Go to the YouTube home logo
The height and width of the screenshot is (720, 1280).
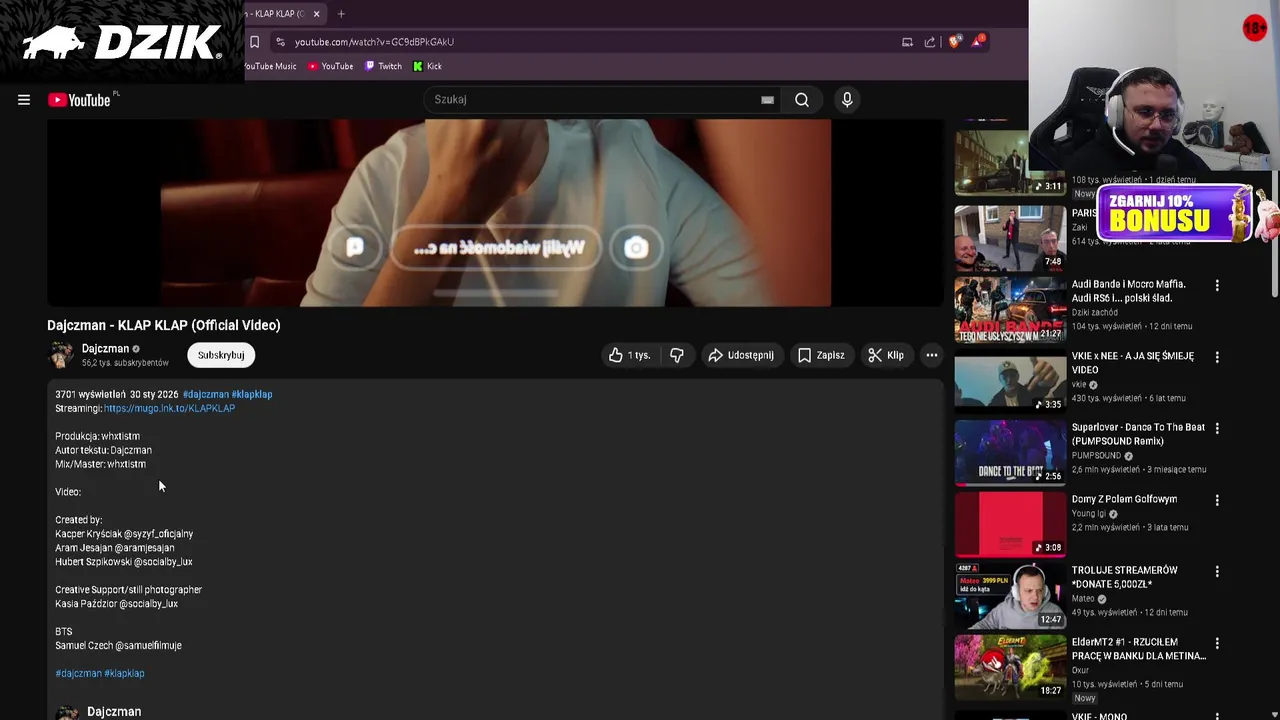coord(79,100)
